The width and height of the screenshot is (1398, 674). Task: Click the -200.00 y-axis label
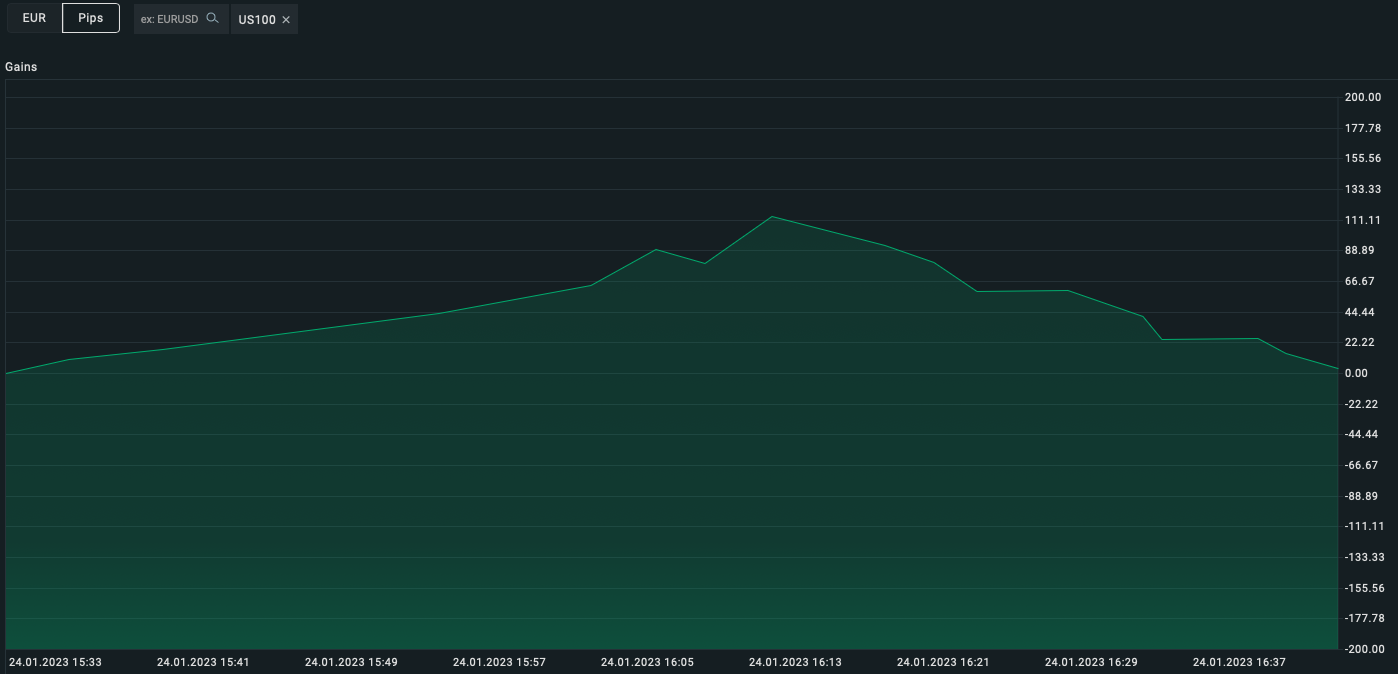(1364, 649)
